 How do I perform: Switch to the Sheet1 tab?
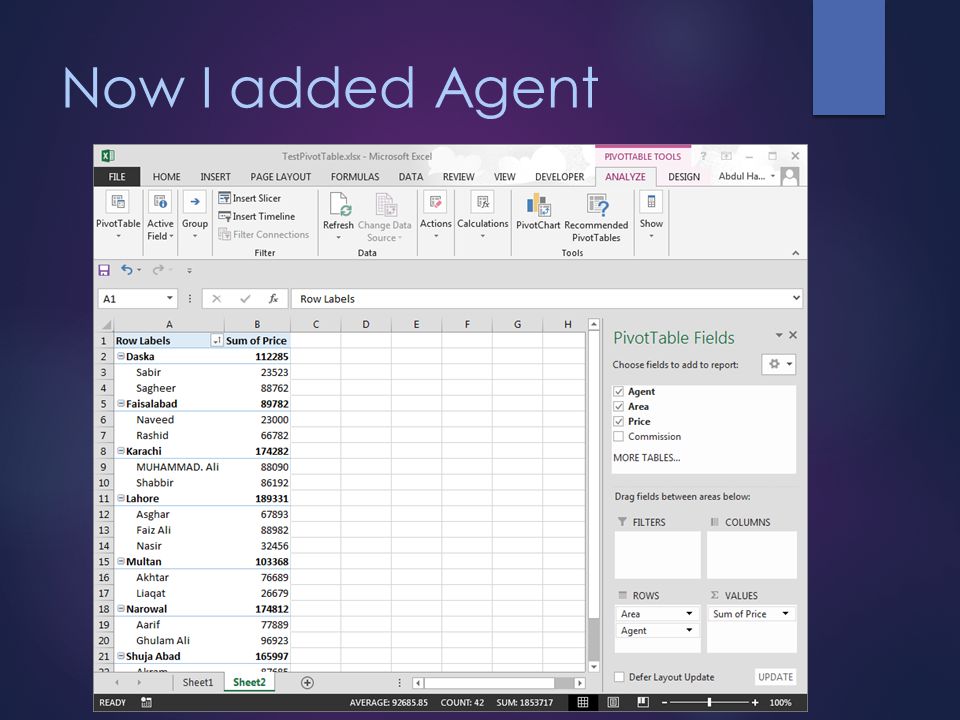coord(198,682)
